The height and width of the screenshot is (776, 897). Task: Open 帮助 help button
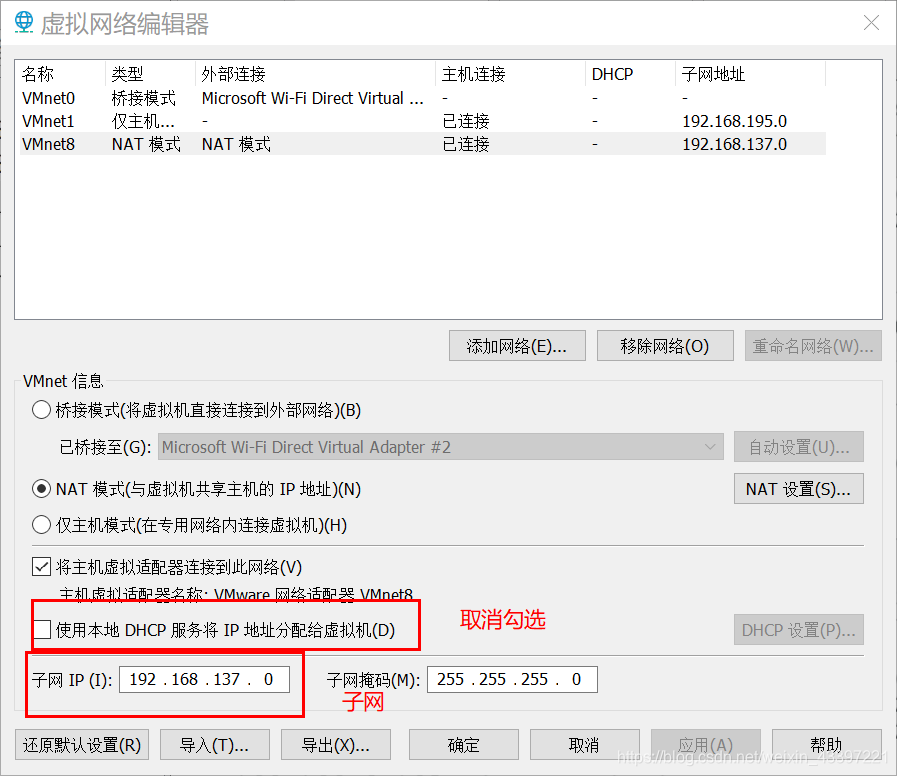(827, 745)
